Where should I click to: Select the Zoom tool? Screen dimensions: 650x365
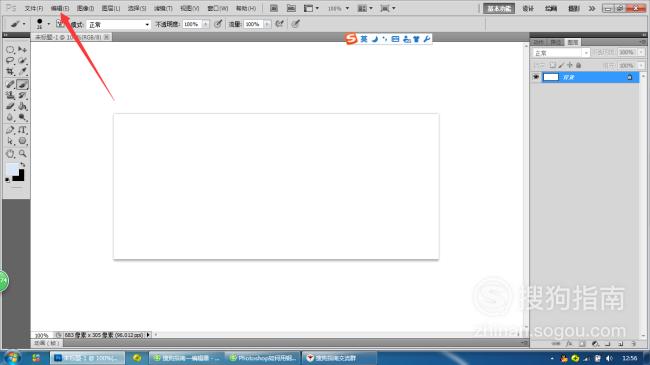22,153
